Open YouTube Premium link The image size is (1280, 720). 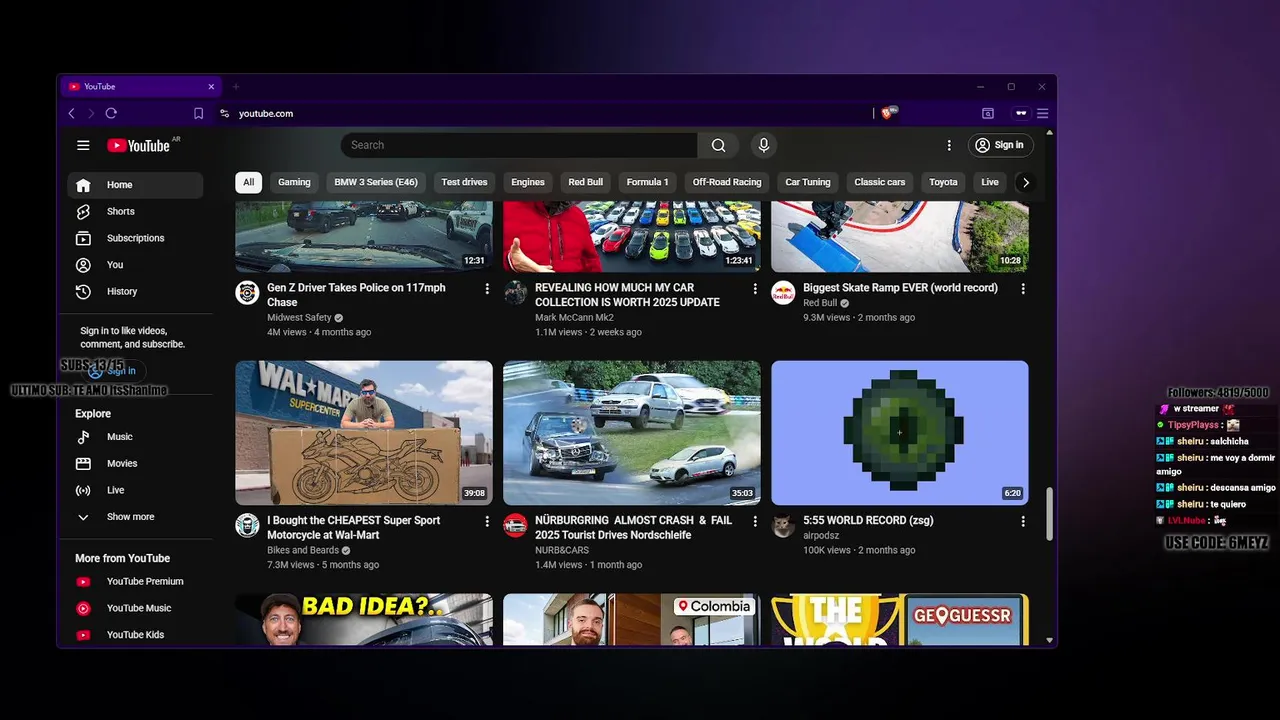click(x=135, y=581)
